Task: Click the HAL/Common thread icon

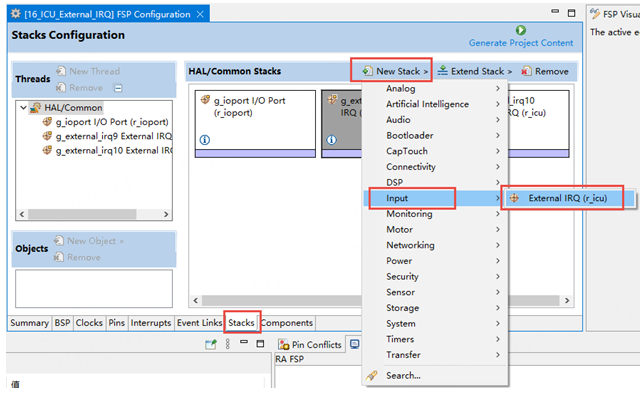Action: [36, 107]
